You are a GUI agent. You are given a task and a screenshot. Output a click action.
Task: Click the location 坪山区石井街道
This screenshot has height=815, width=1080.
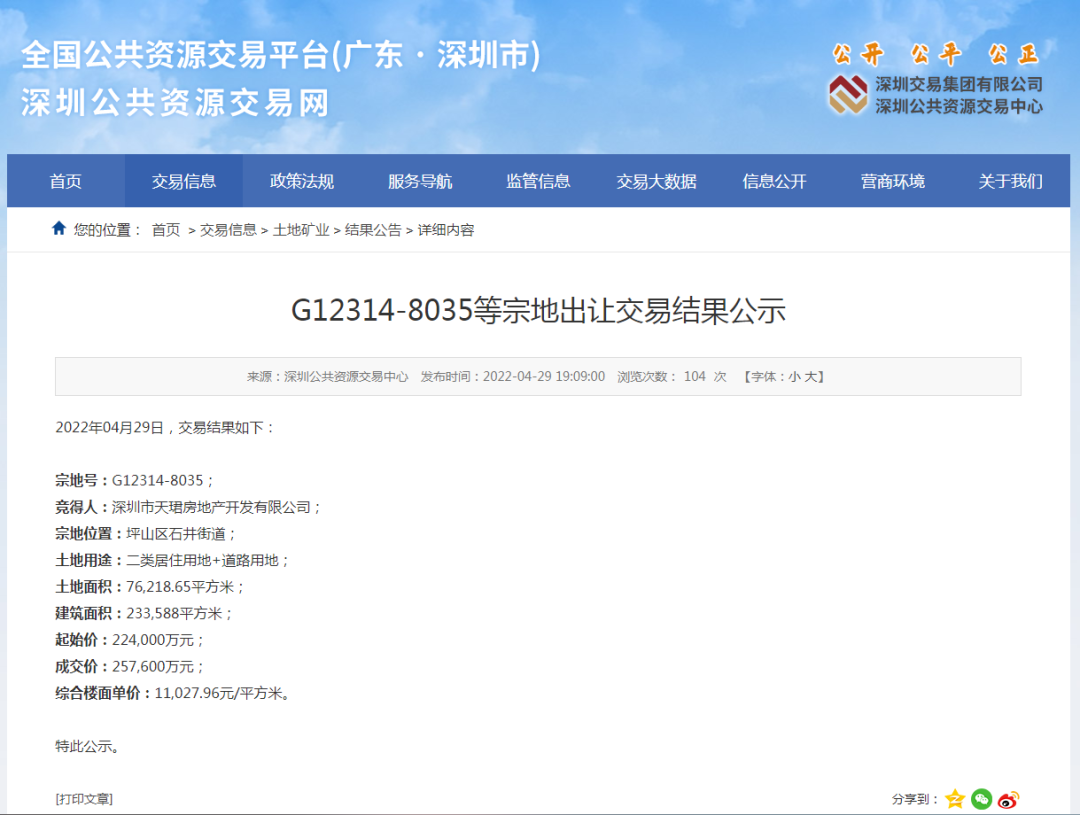(176, 534)
